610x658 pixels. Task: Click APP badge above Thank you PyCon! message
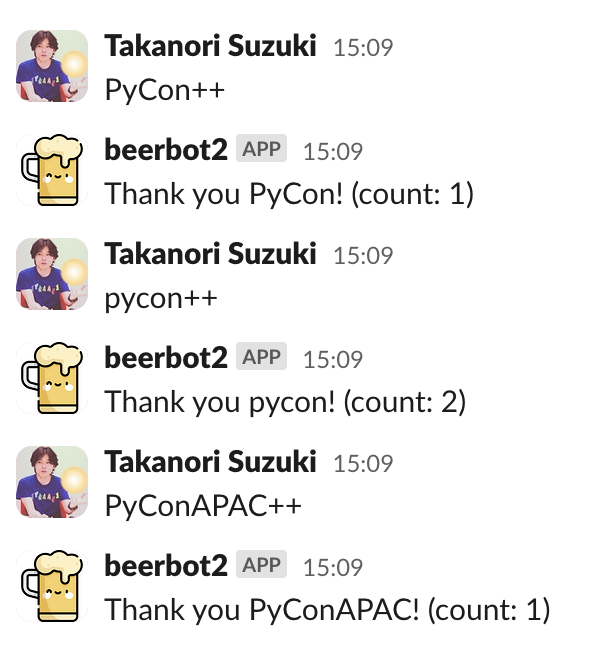point(262,150)
